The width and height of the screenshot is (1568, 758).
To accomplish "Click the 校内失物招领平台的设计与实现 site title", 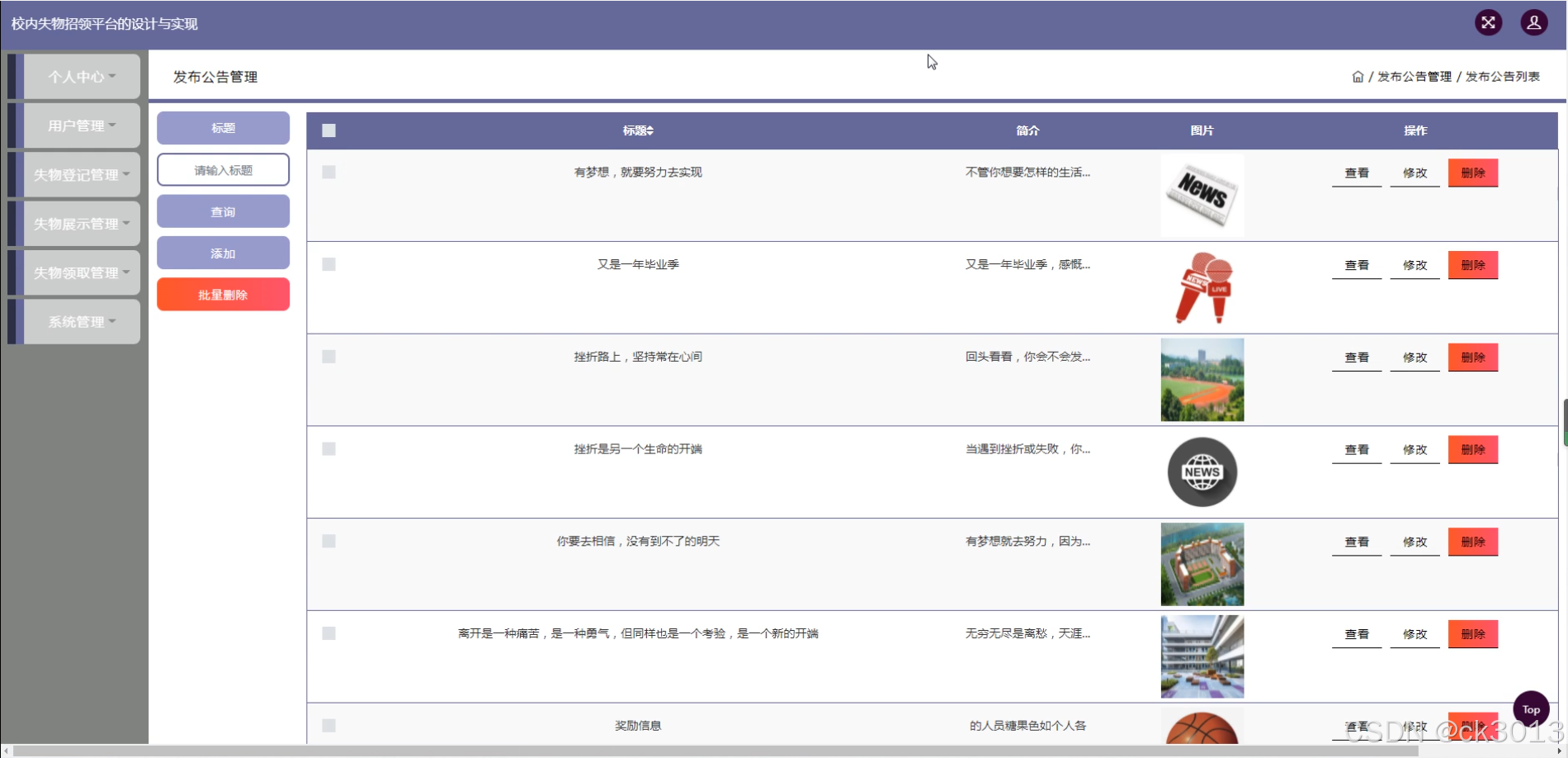I will coord(104,24).
